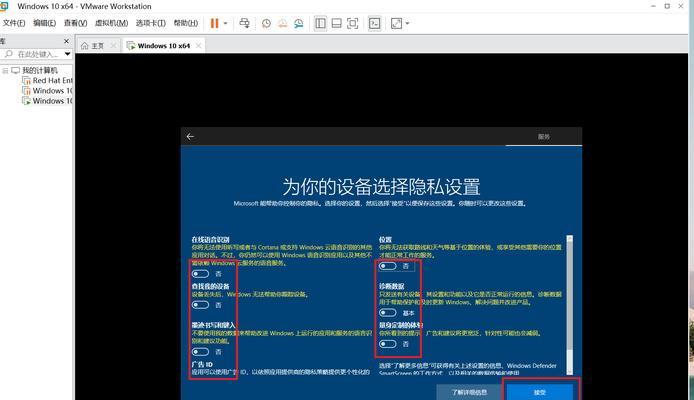Maximize the VMware Workstation window
Screen dimensions: 694x400
(x=667, y=6)
